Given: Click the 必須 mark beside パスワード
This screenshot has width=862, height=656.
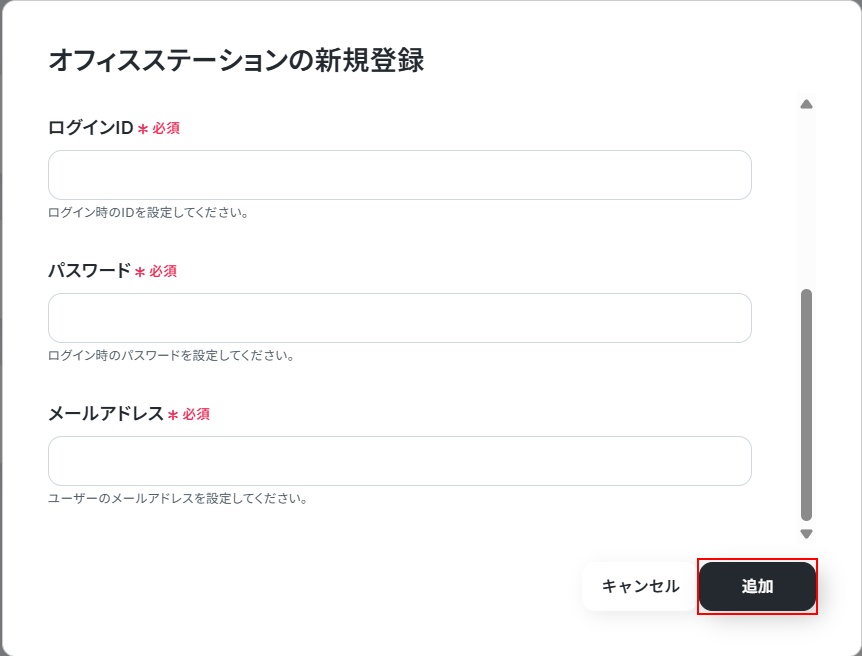Looking at the screenshot, I should pyautogui.click(x=163, y=271).
